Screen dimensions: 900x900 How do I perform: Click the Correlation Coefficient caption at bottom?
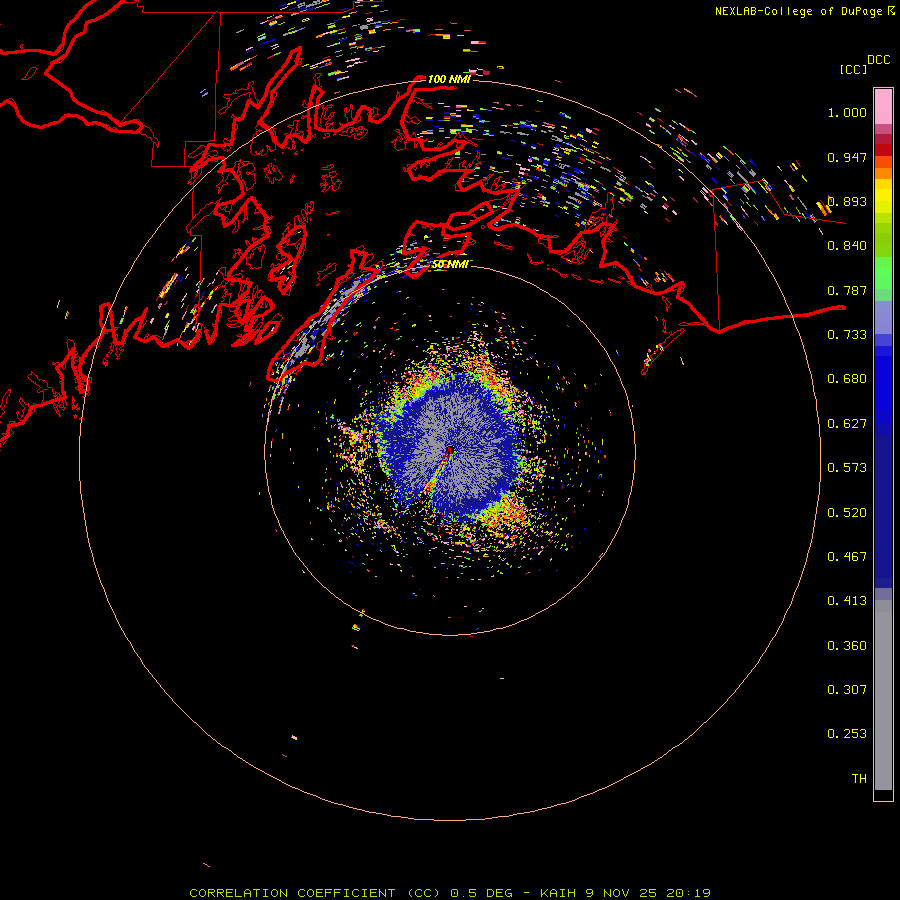(450, 893)
